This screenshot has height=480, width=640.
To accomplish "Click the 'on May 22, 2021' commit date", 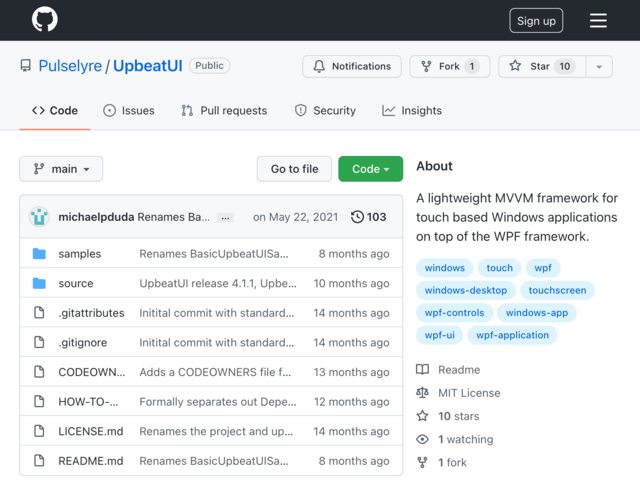I will pos(296,217).
